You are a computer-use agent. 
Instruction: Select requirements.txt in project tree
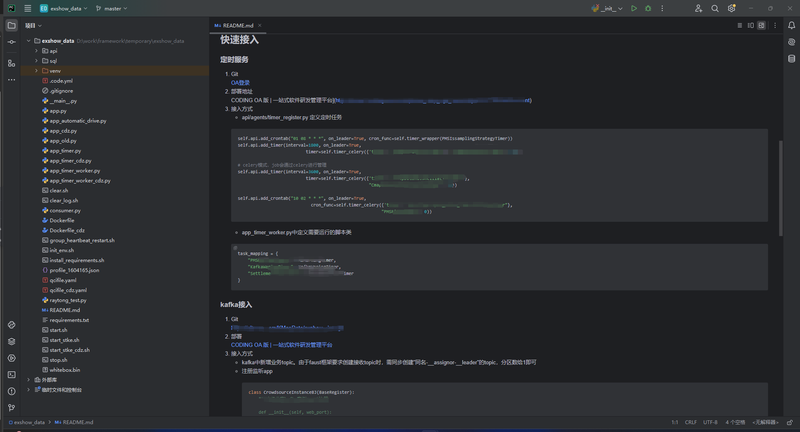pos(69,320)
